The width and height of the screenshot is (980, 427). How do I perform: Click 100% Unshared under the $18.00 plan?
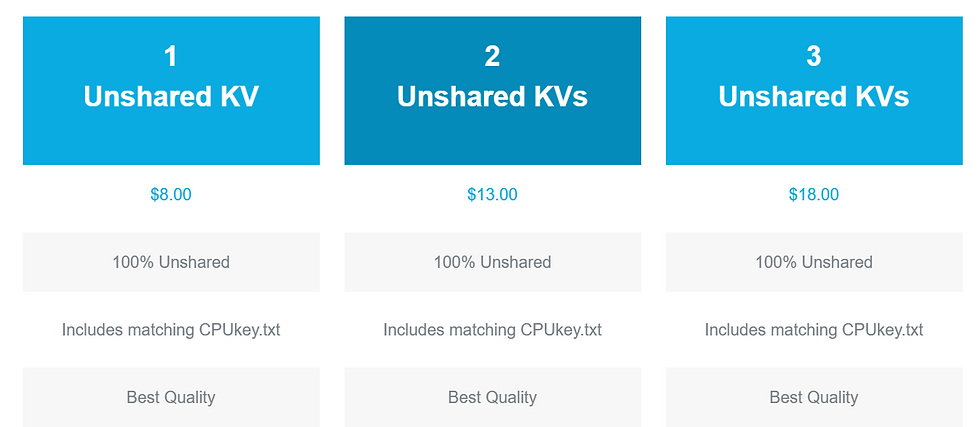click(x=813, y=262)
